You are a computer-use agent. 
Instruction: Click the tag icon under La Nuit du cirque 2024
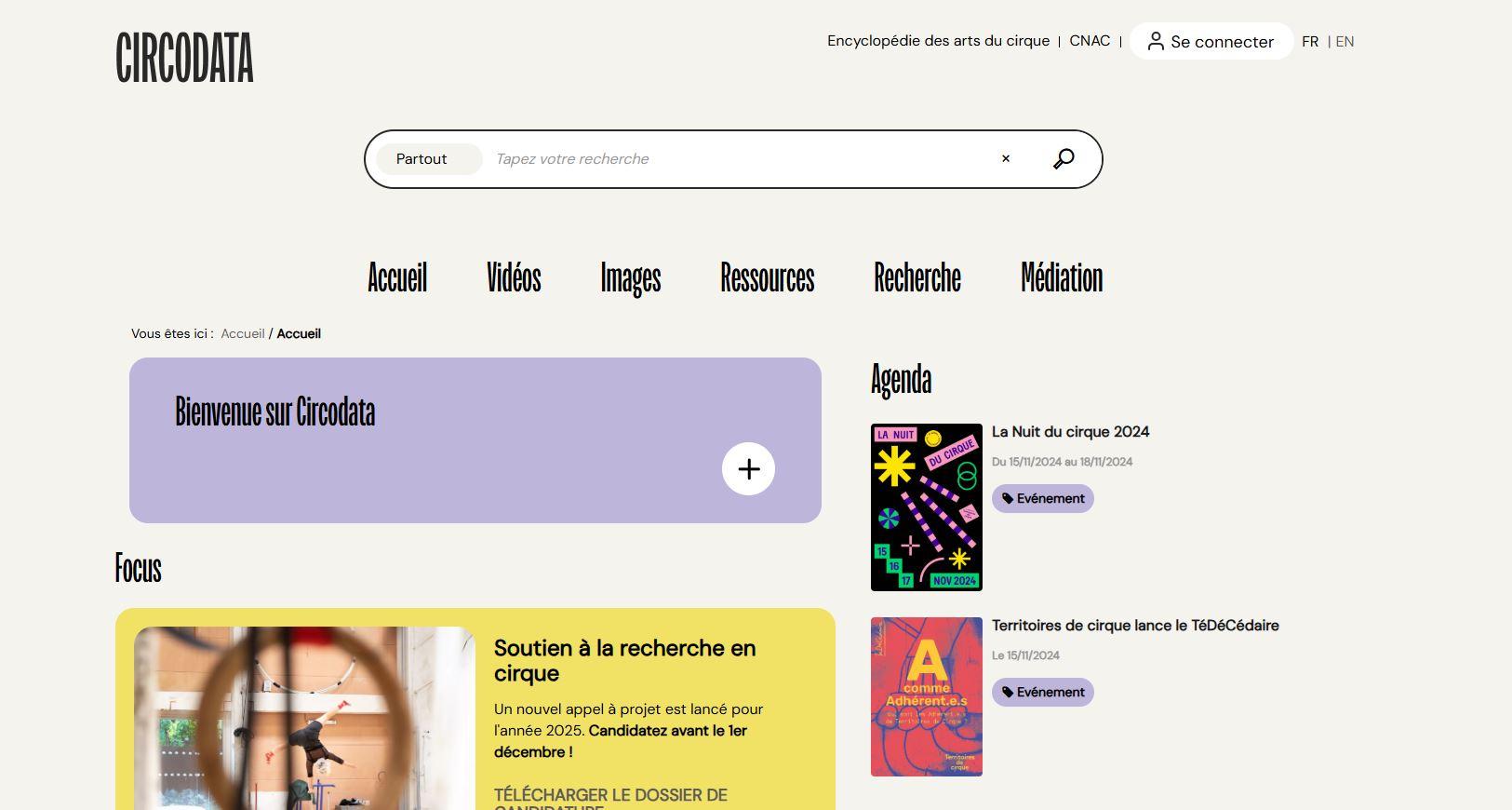click(x=1008, y=499)
